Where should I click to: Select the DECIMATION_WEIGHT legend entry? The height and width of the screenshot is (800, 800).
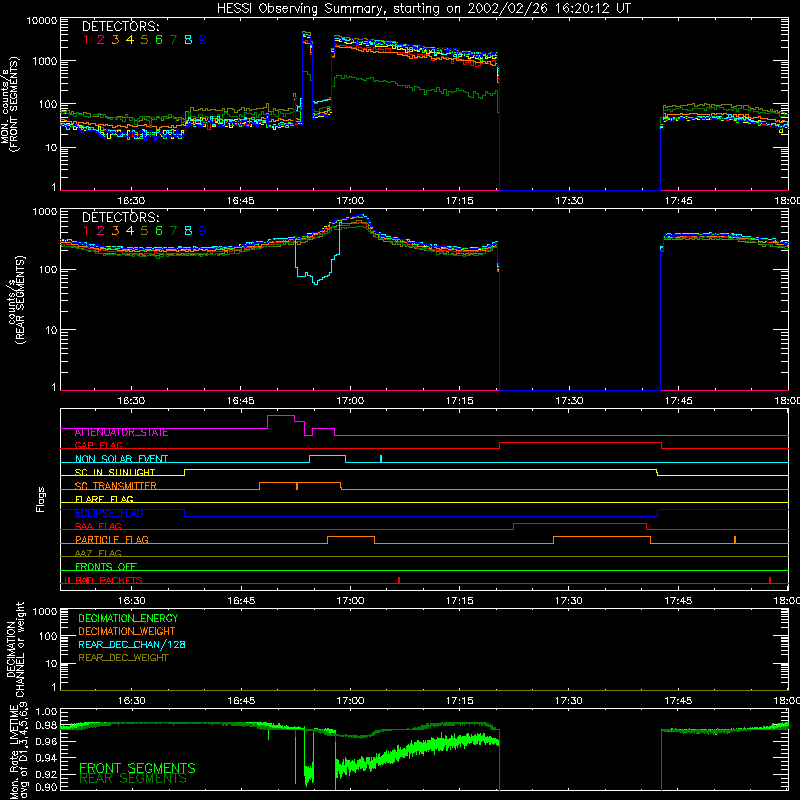tap(127, 631)
